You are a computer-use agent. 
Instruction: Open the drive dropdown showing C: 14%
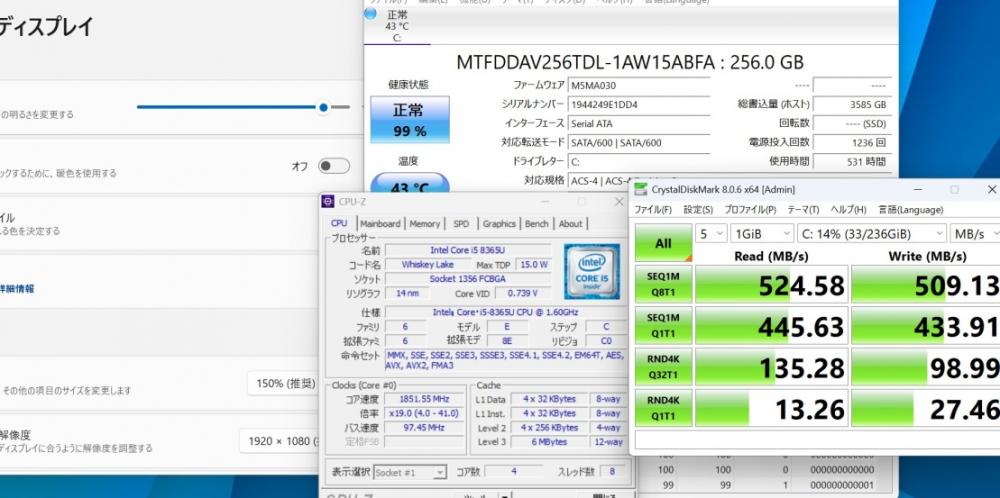click(871, 234)
